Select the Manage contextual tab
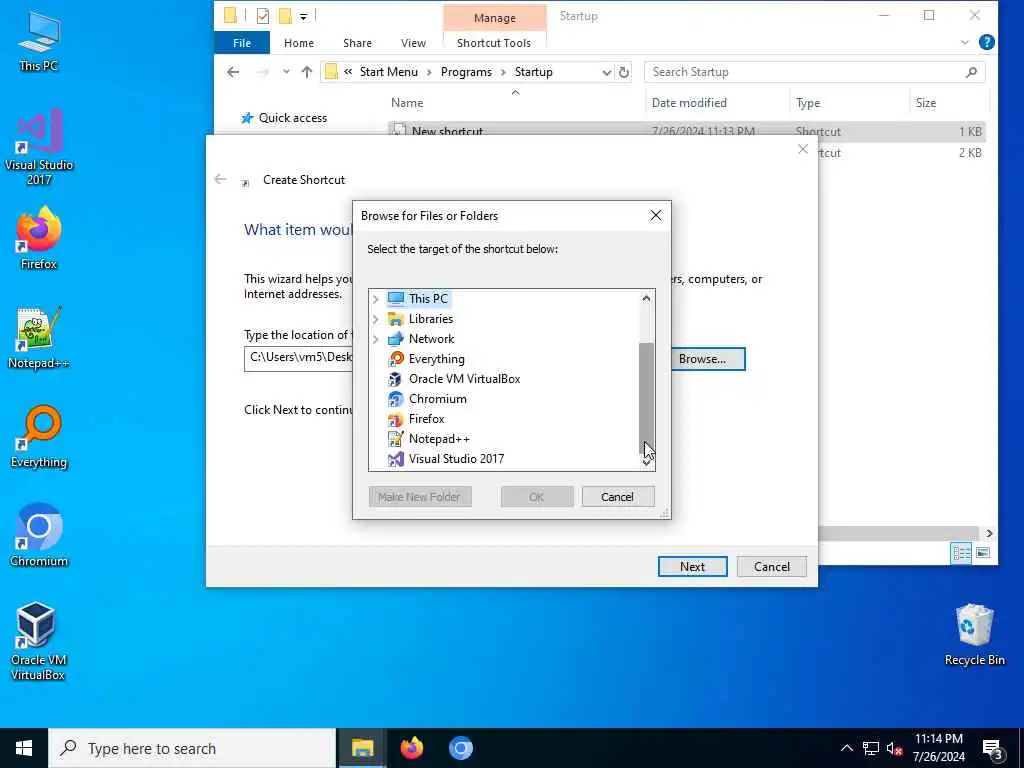Screen dimensions: 1024x768 [494, 18]
